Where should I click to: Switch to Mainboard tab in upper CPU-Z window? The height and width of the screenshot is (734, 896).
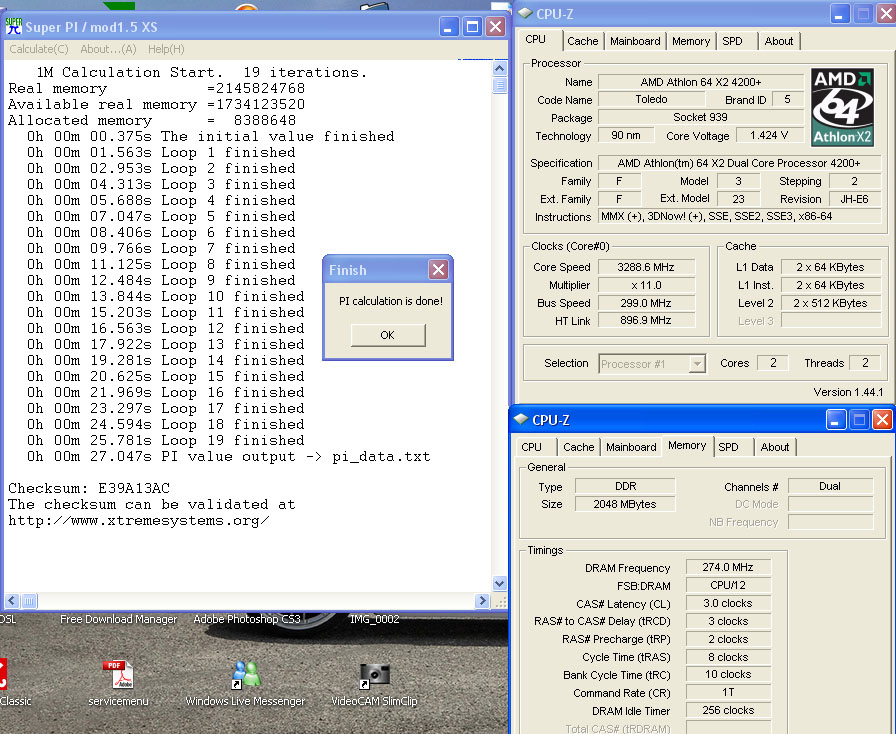point(635,41)
